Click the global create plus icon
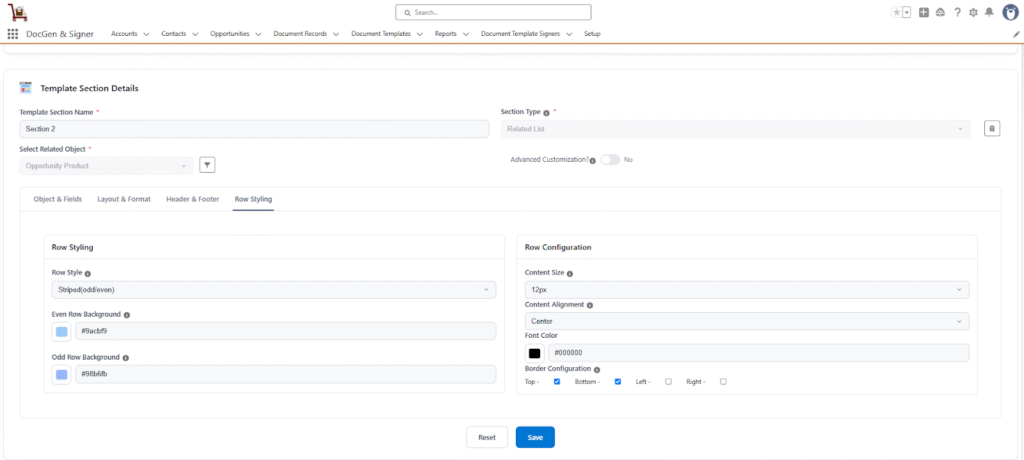This screenshot has width=1024, height=460. coord(923,12)
